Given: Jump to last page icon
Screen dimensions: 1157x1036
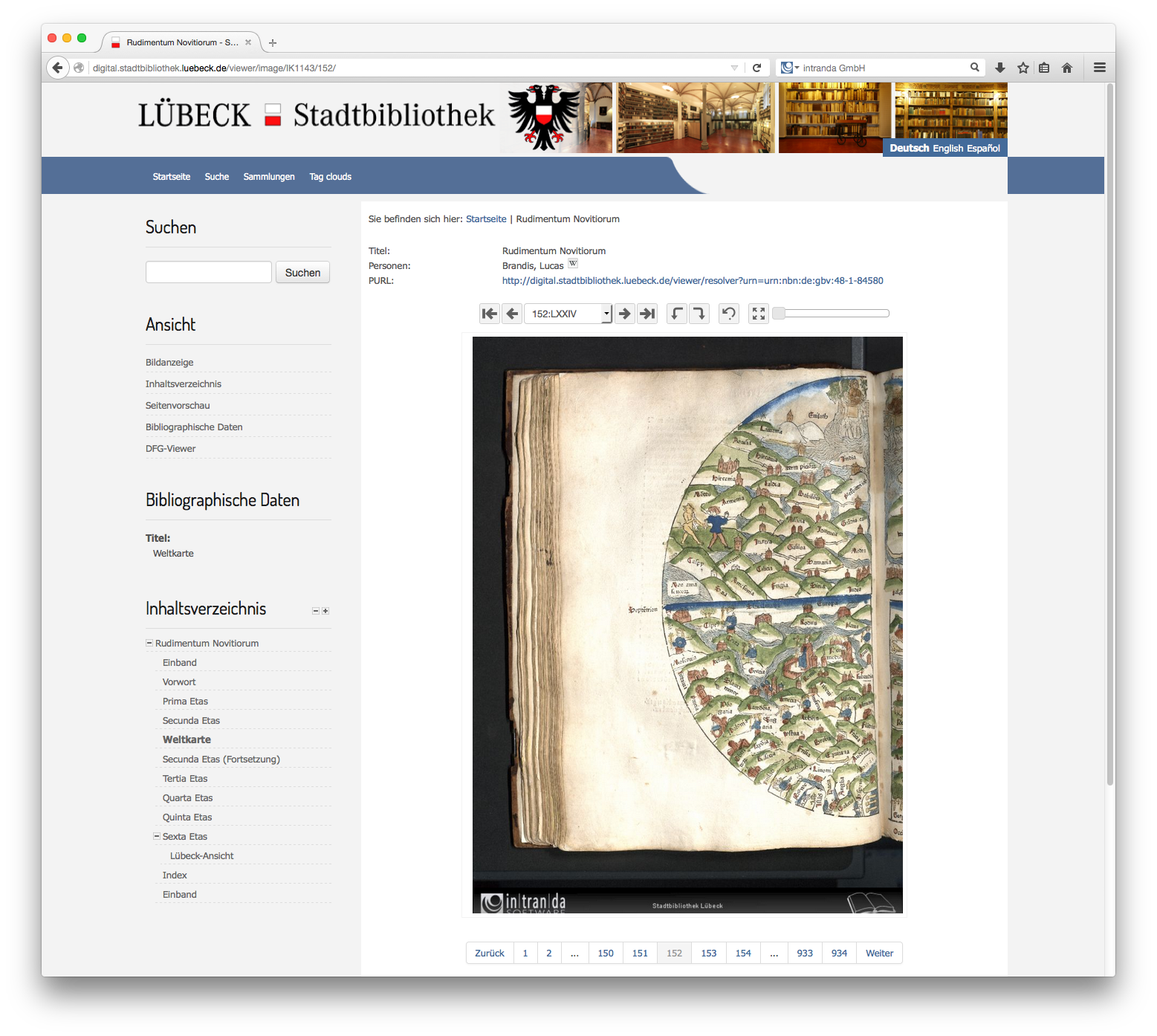Looking at the screenshot, I should point(647,314).
